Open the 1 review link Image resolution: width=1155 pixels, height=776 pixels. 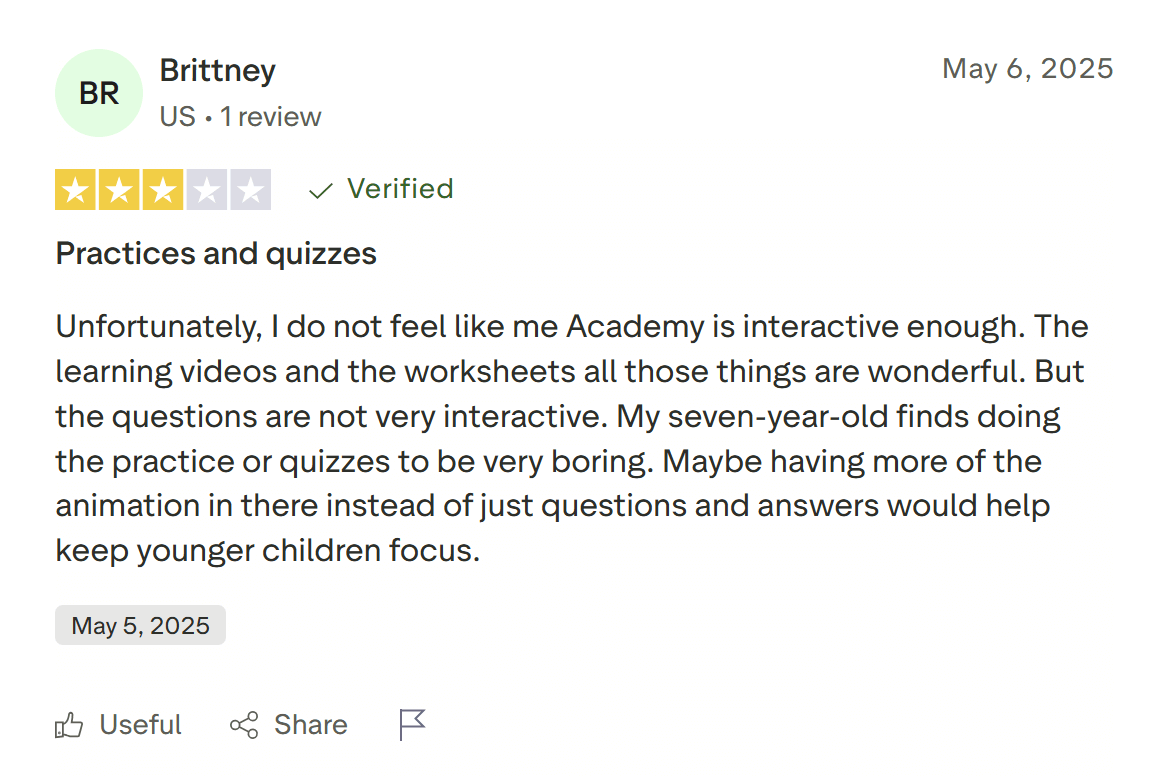tap(269, 116)
